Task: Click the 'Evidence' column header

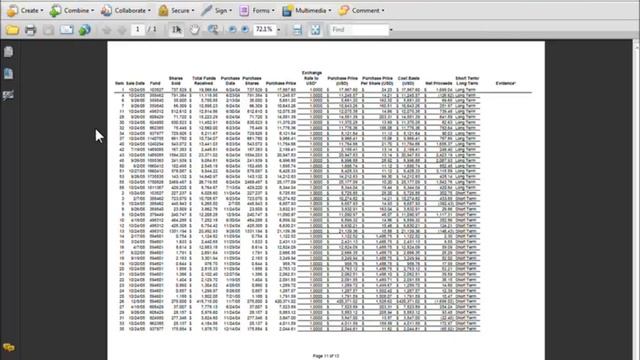Action: tap(506, 83)
